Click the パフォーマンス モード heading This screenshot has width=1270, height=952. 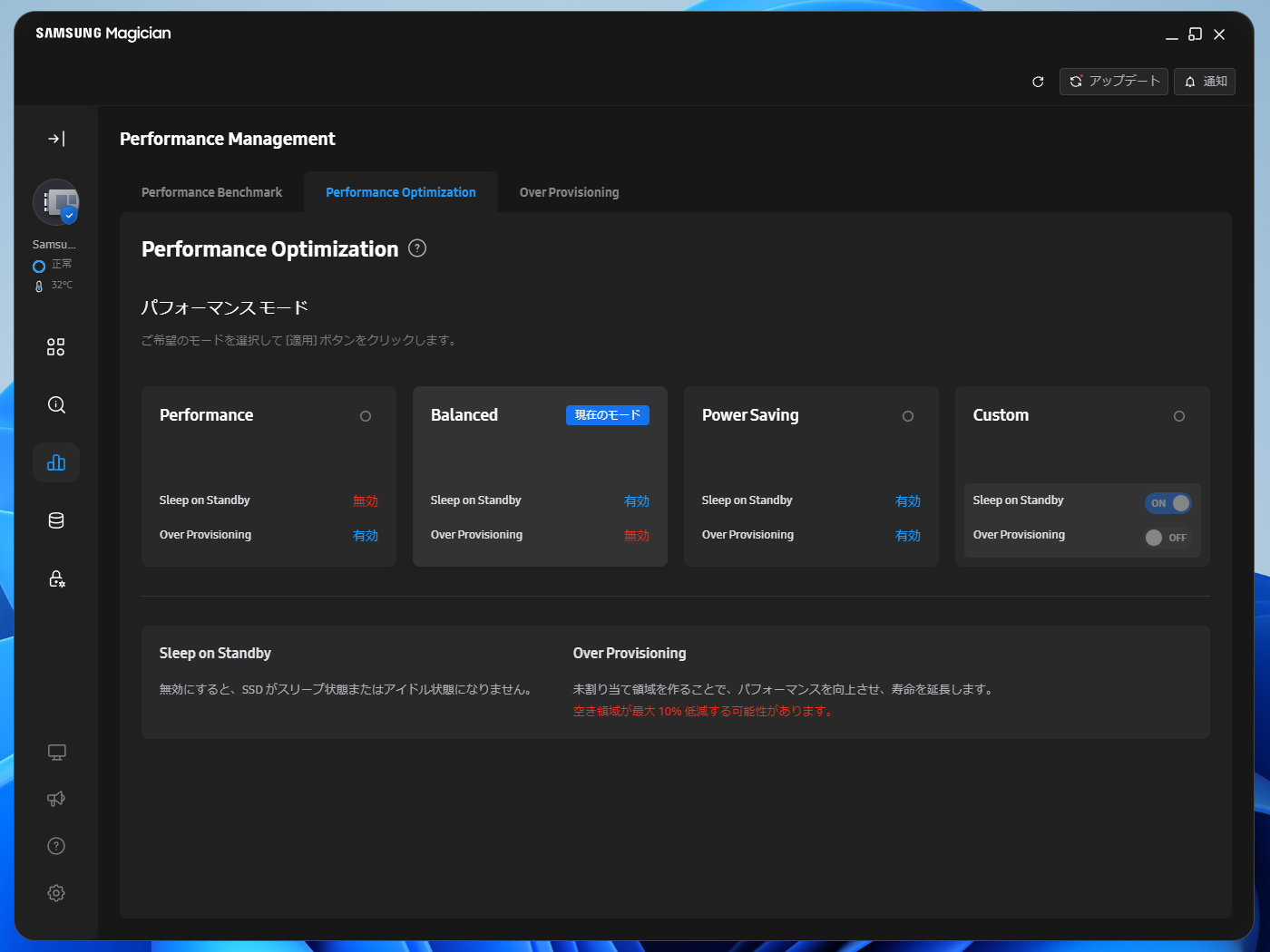coord(225,307)
